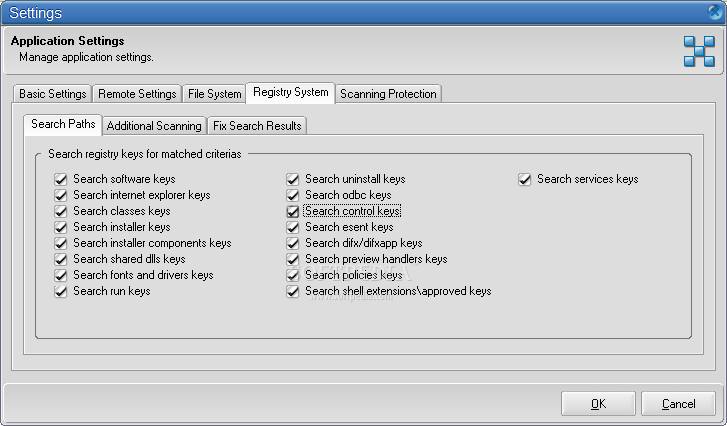Screen dimensions: 727x426
Task: Switch to the Basic Settings tab
Action: (53, 94)
